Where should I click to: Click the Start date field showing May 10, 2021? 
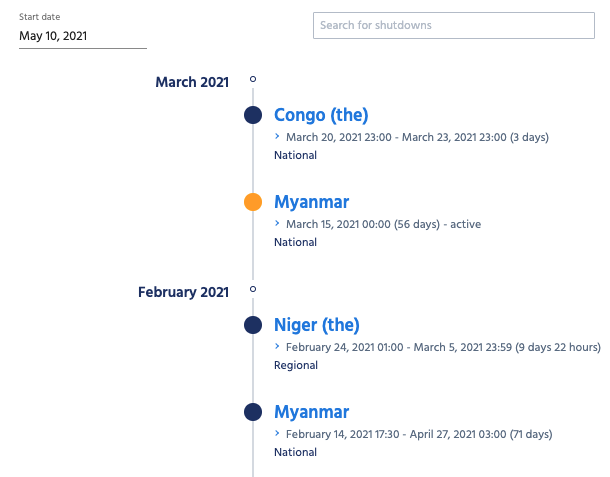[x=82, y=36]
